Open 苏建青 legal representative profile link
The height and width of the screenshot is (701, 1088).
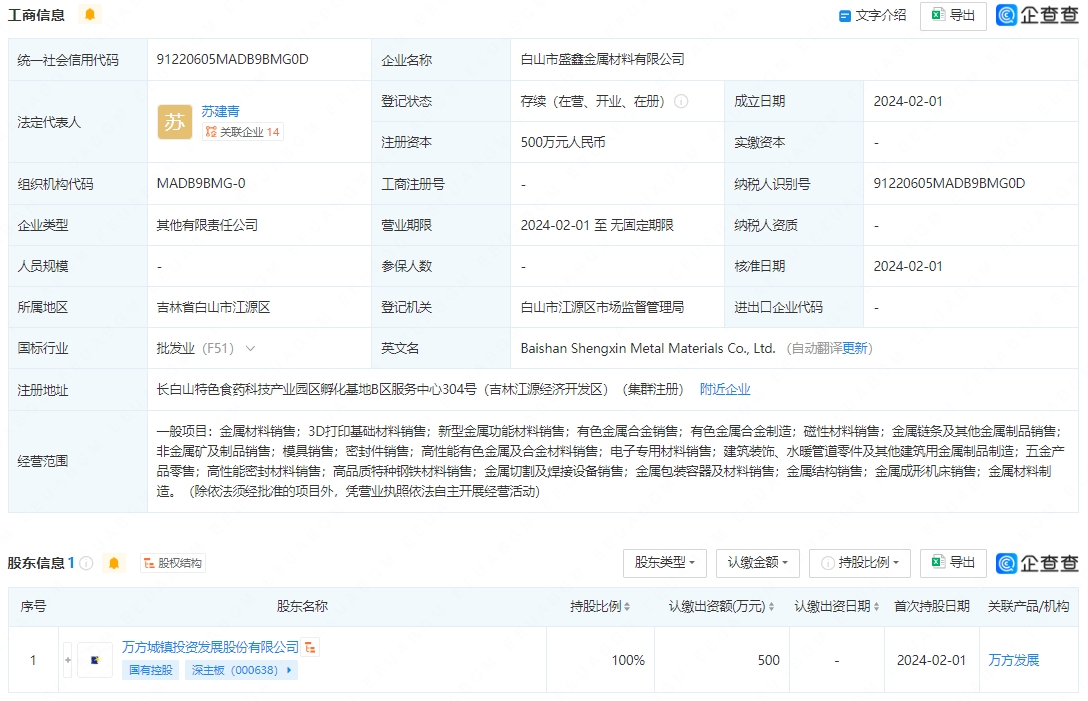(x=221, y=111)
